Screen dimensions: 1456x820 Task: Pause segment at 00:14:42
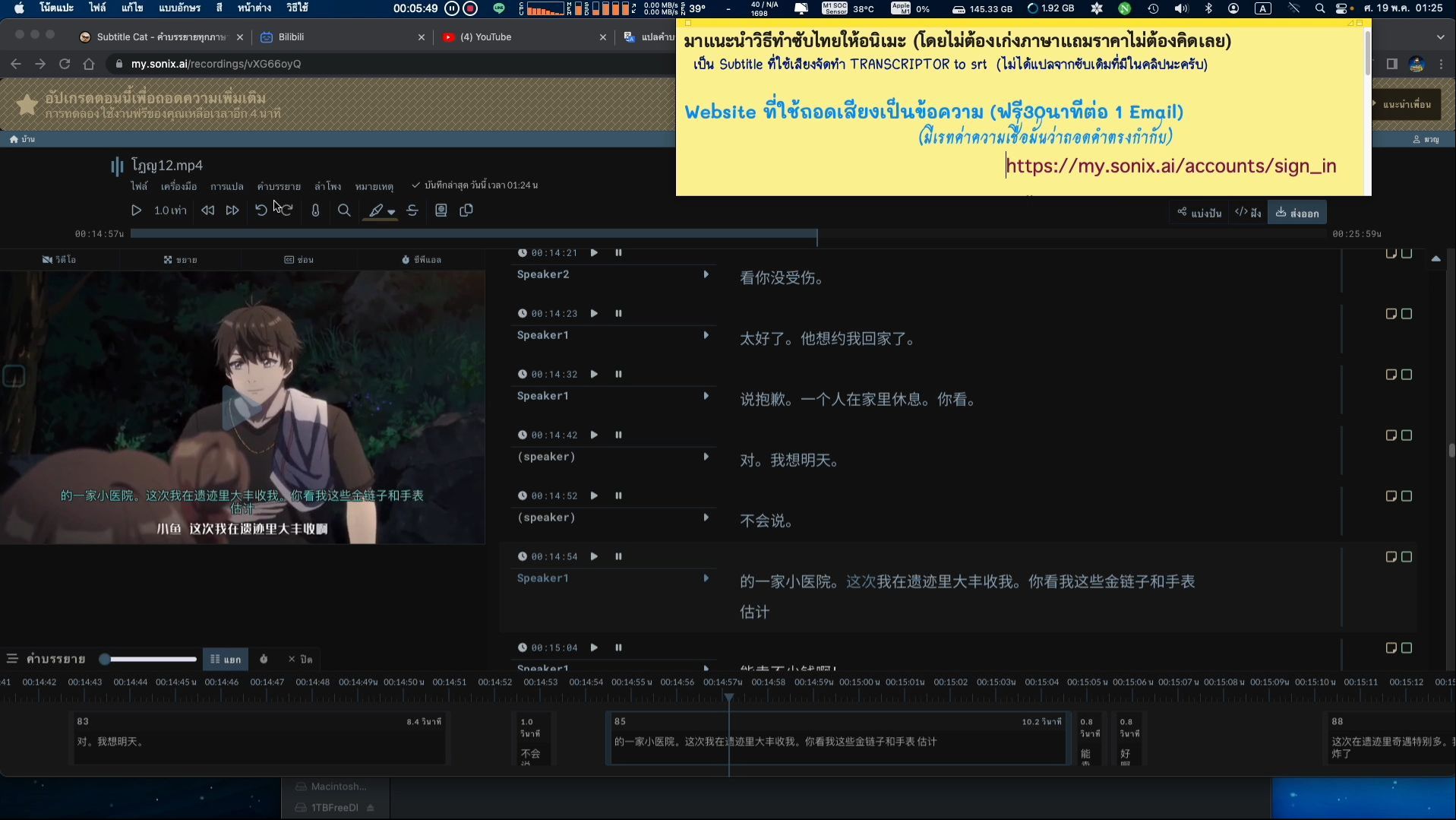point(618,435)
